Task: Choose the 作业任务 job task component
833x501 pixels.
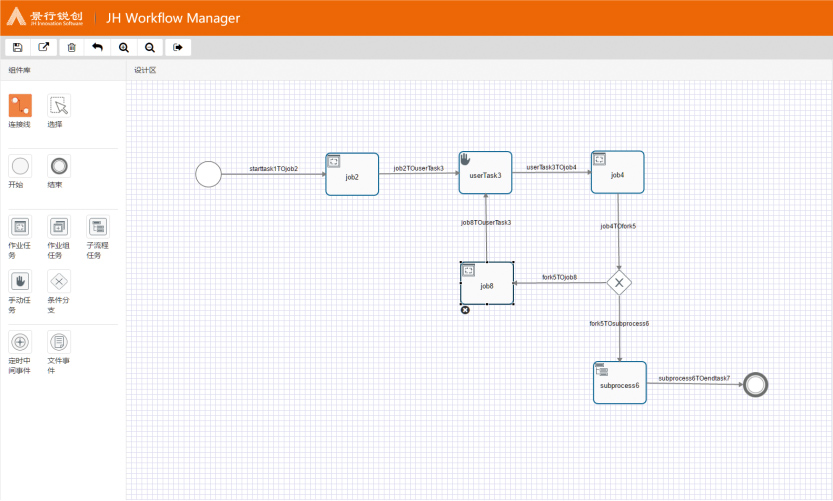Action: 20,227
